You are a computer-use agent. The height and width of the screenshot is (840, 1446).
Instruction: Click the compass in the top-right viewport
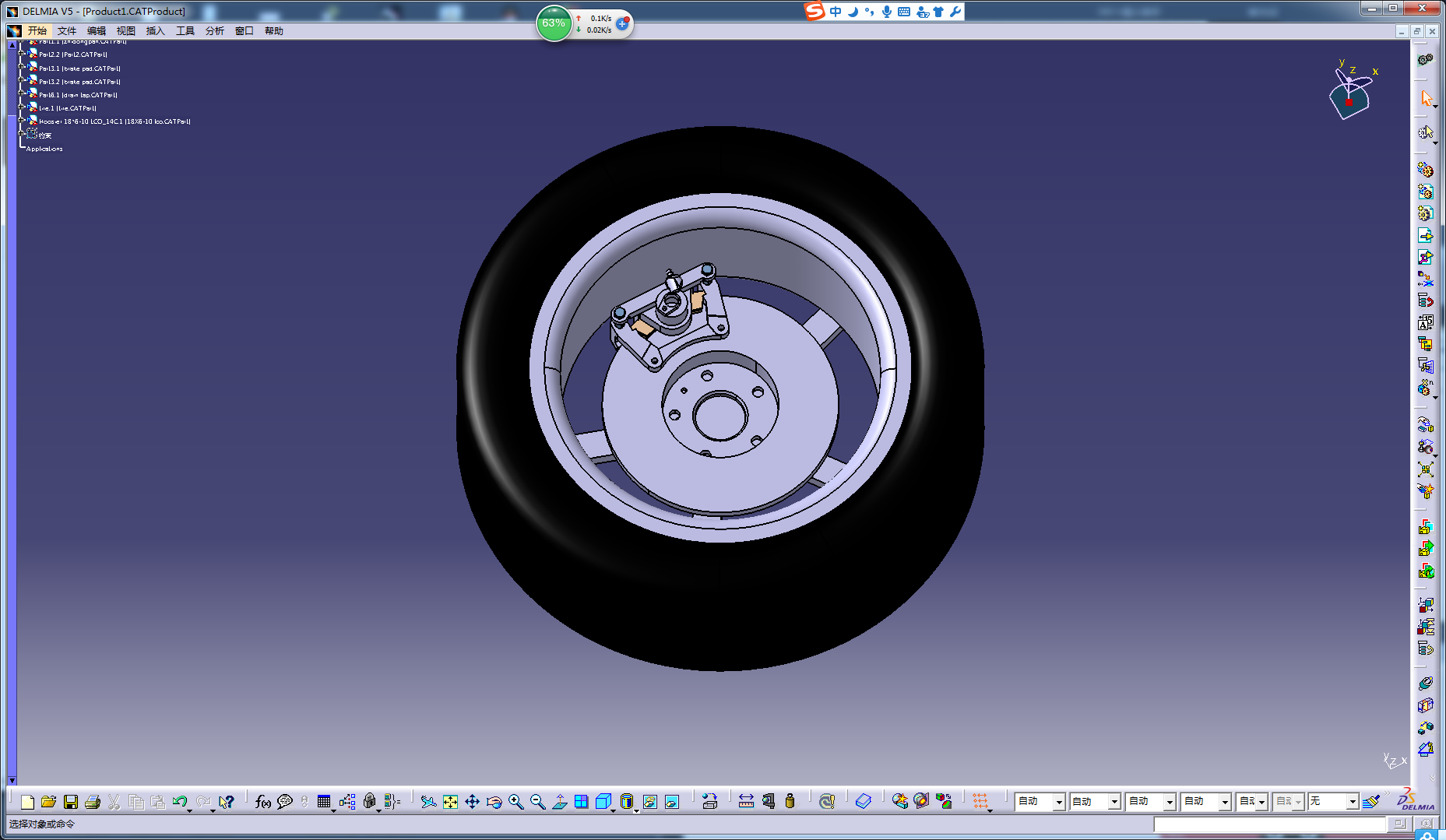click(1350, 92)
